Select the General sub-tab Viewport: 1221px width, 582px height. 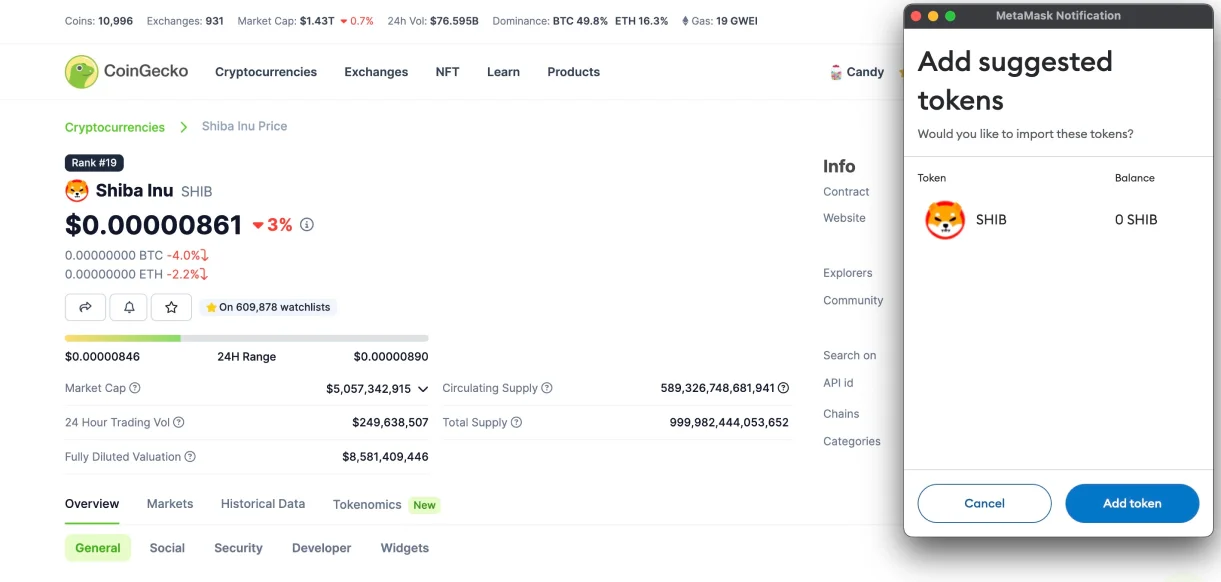(98, 548)
